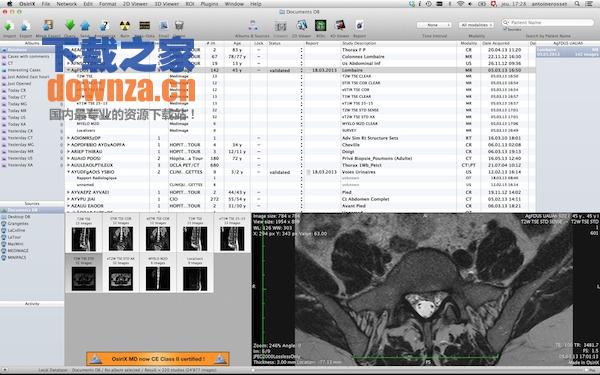Open the Meta-Data viewer icon
The image size is (600, 375).
(x=145, y=26)
